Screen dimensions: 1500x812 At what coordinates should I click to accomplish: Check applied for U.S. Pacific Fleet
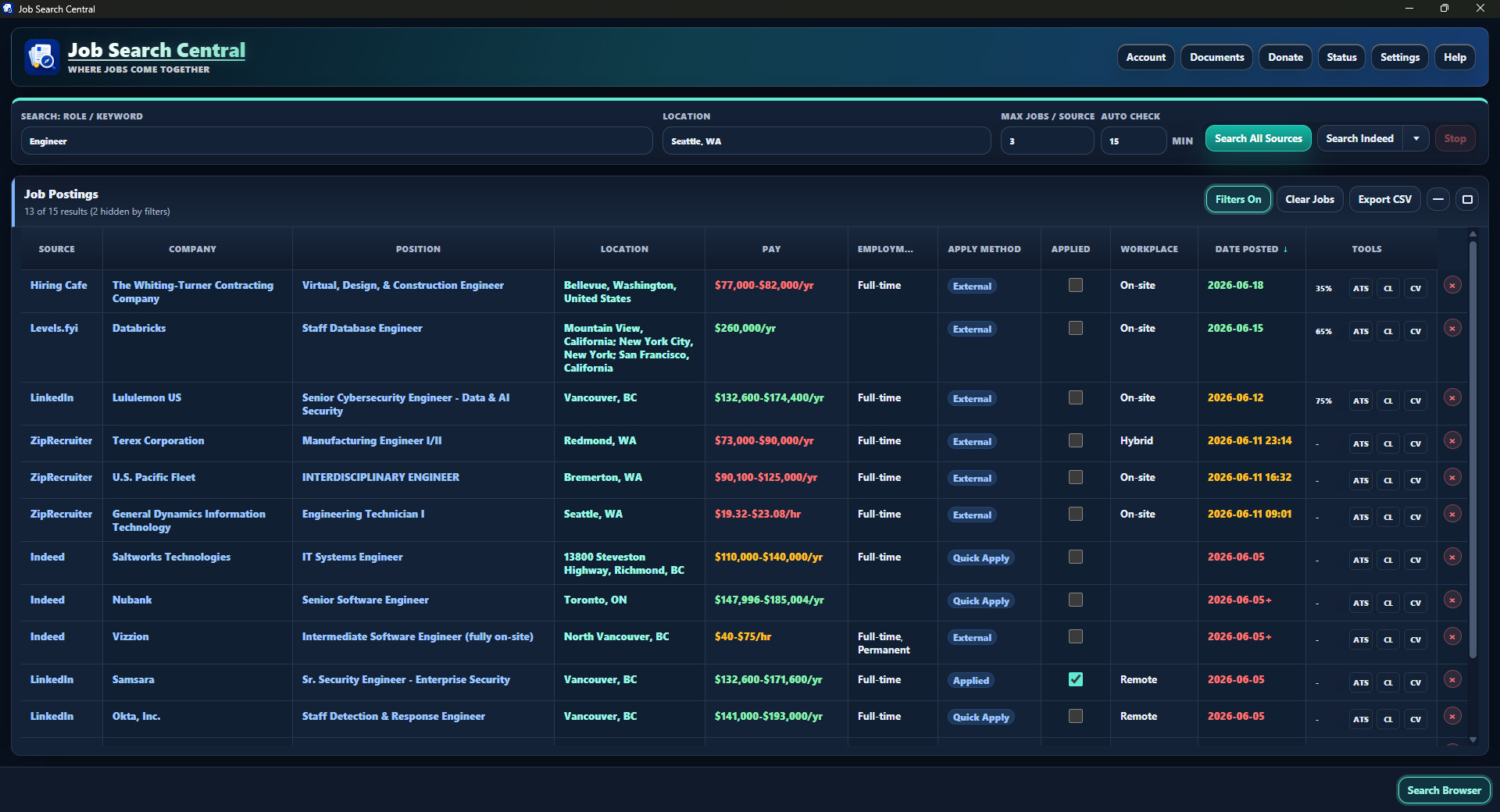(x=1076, y=478)
